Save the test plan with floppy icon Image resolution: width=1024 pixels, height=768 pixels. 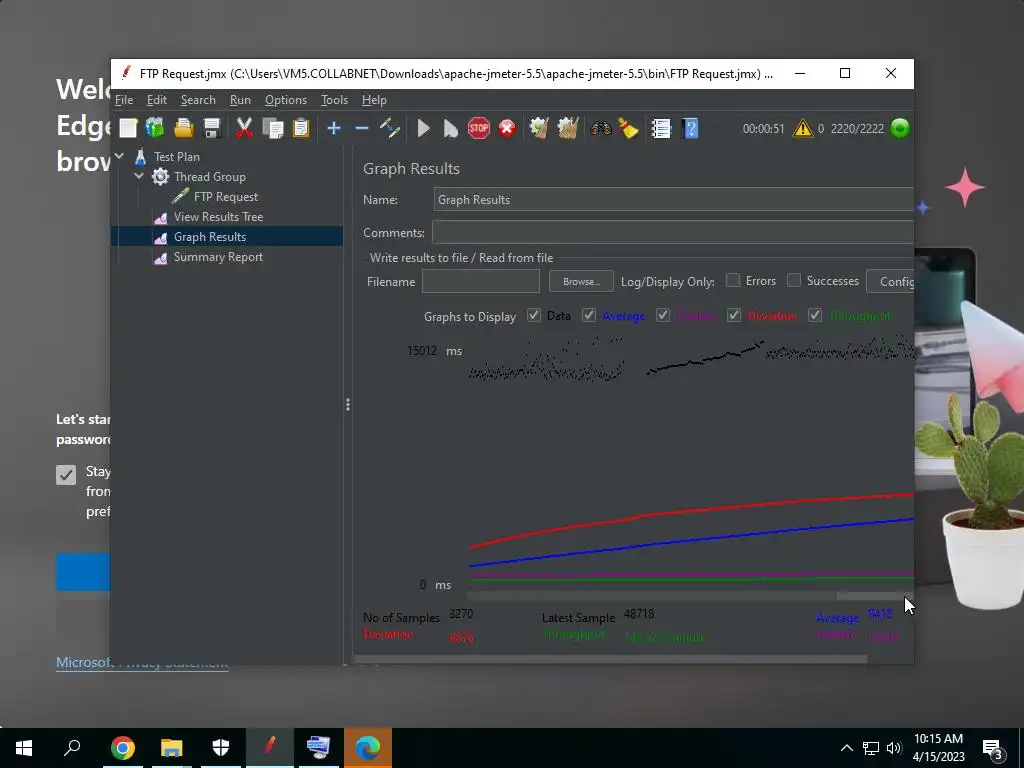(x=212, y=128)
